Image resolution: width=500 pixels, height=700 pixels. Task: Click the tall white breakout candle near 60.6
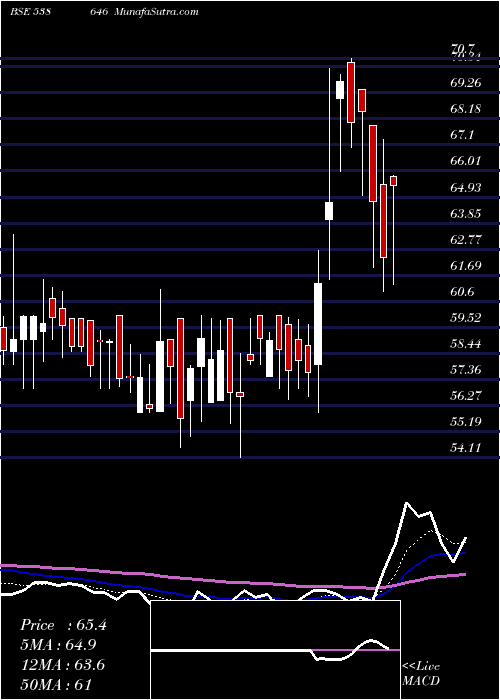tap(318, 324)
